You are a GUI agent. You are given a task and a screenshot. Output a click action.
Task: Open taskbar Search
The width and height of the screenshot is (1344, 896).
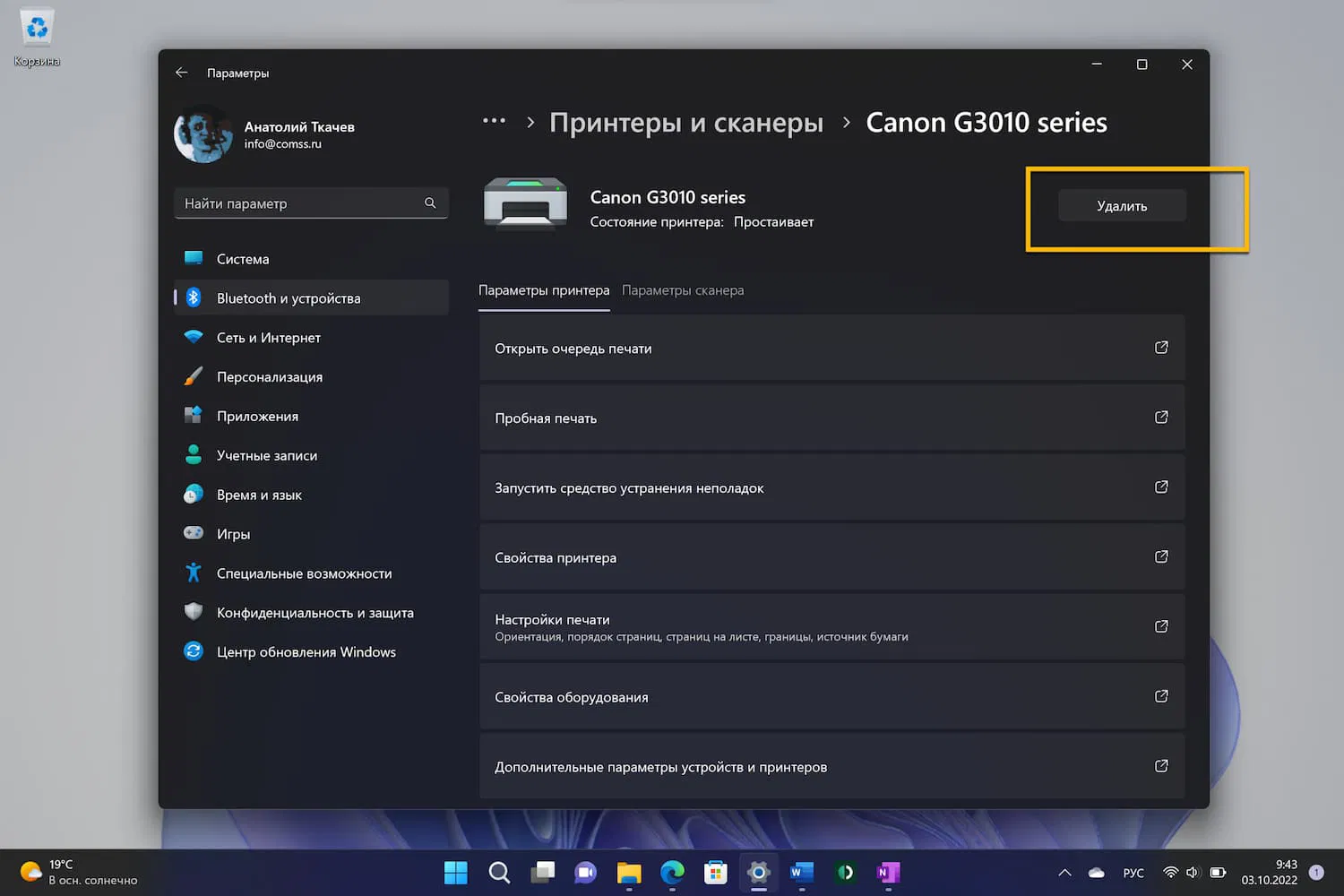click(x=499, y=873)
